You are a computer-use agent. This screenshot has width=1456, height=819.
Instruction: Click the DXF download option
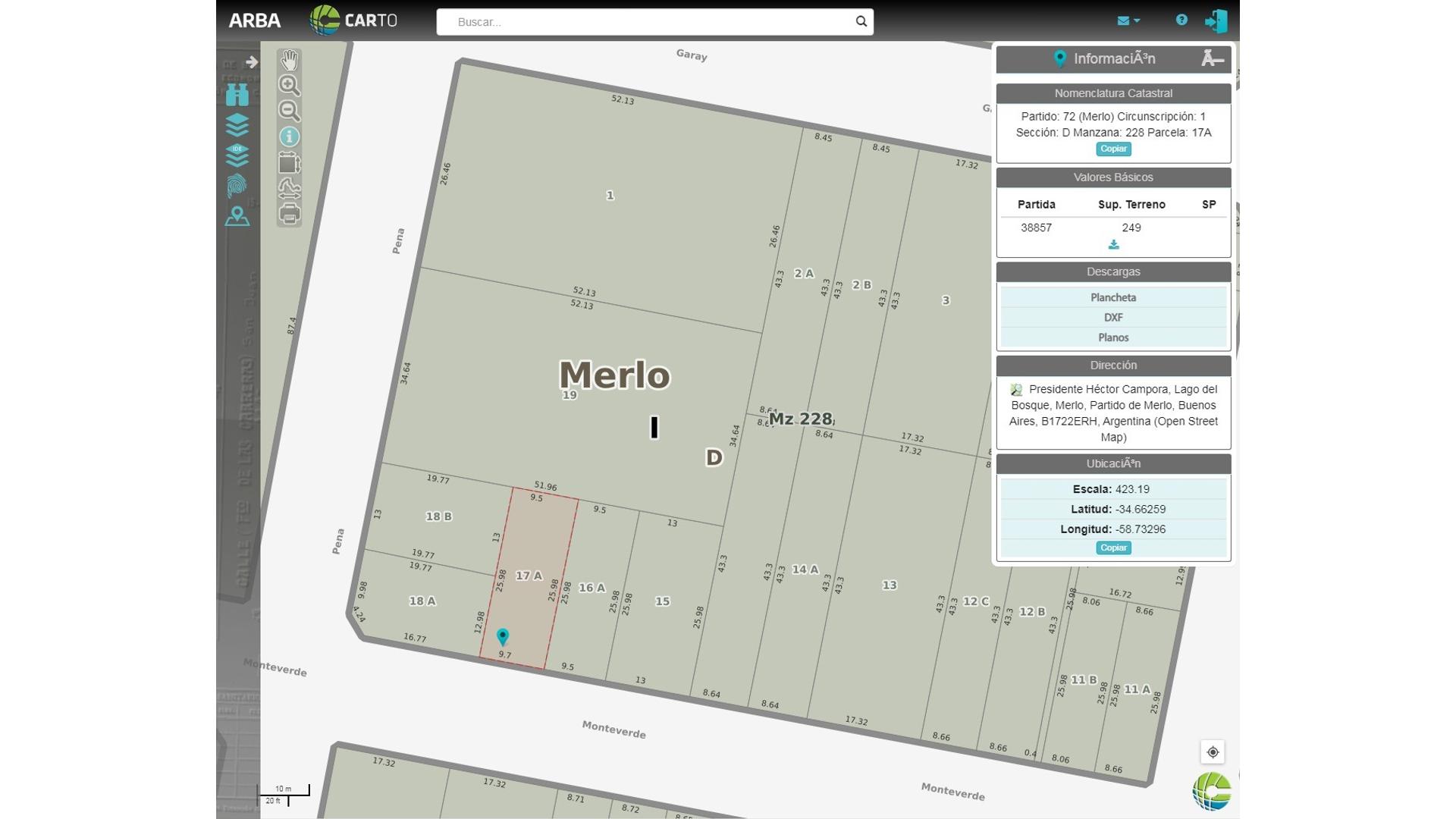[1113, 317]
